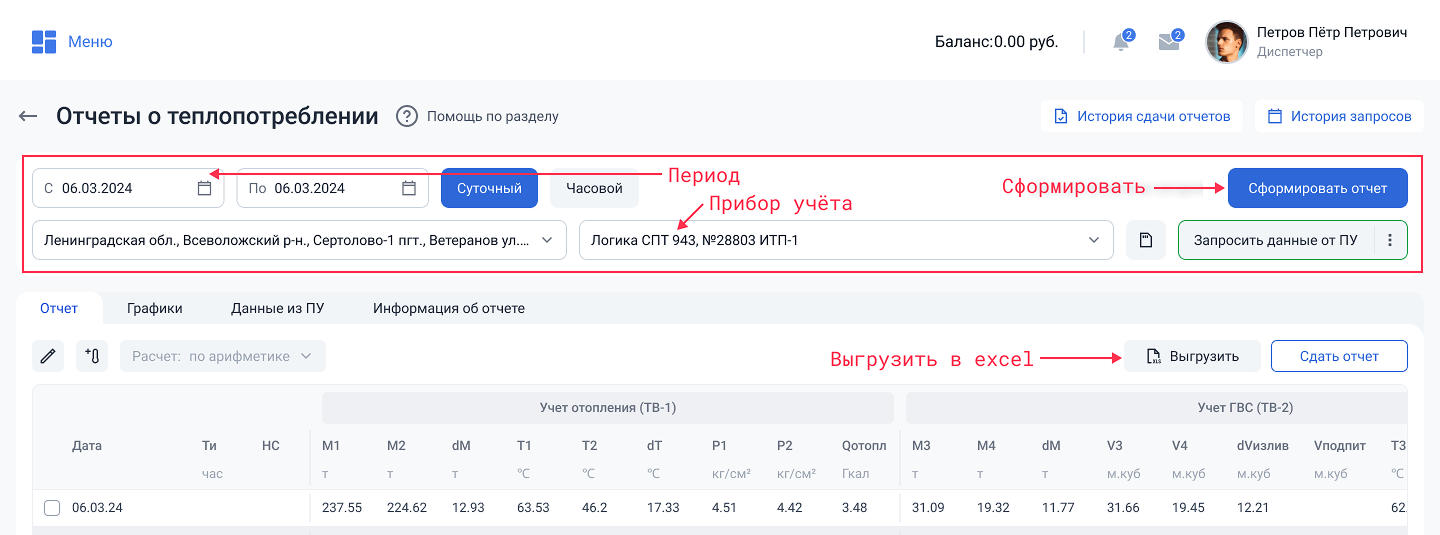Open the notifications bell

click(1121, 42)
